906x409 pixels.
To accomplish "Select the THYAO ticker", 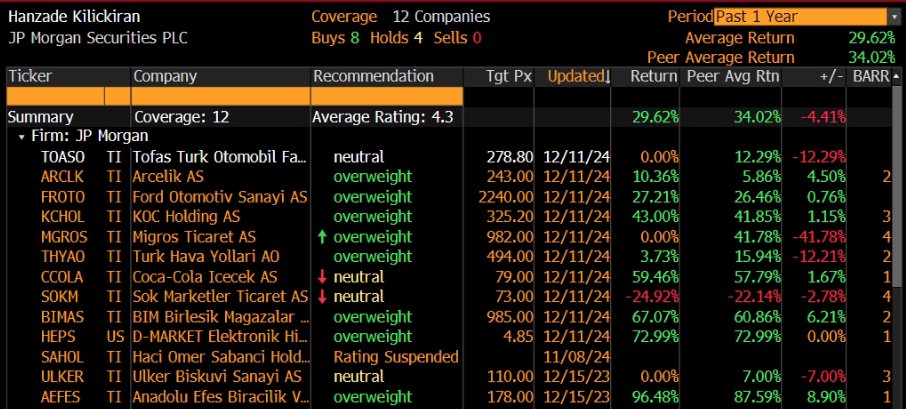I will coord(63,256).
